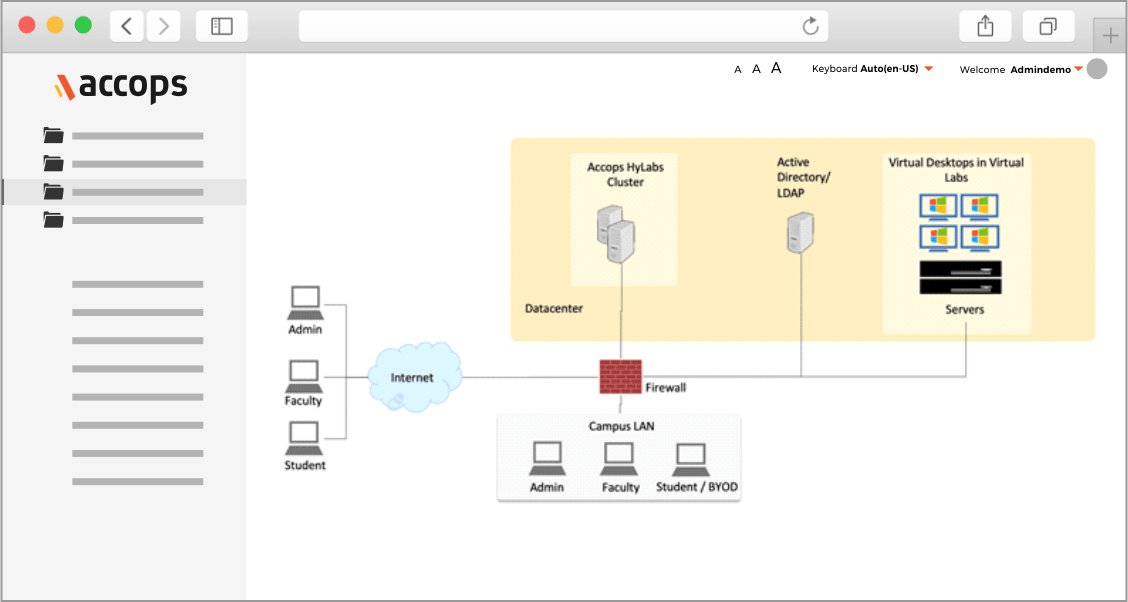Image resolution: width=1128 pixels, height=602 pixels.
Task: Reload the page with the refresh icon
Action: coord(810,27)
